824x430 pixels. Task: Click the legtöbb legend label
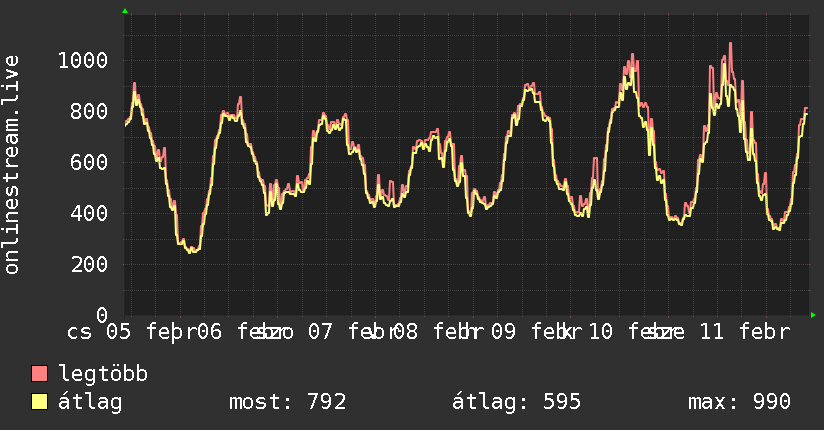(x=103, y=374)
